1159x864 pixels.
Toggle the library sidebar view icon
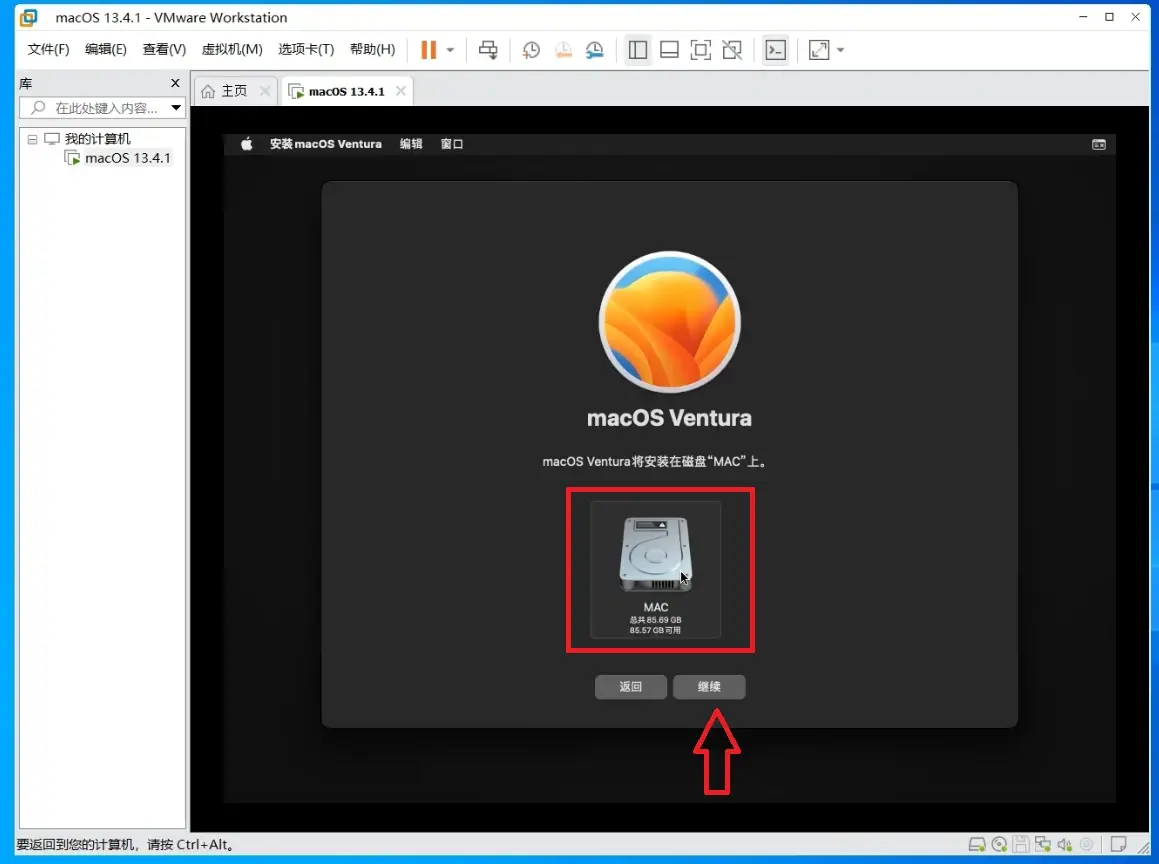coord(637,50)
